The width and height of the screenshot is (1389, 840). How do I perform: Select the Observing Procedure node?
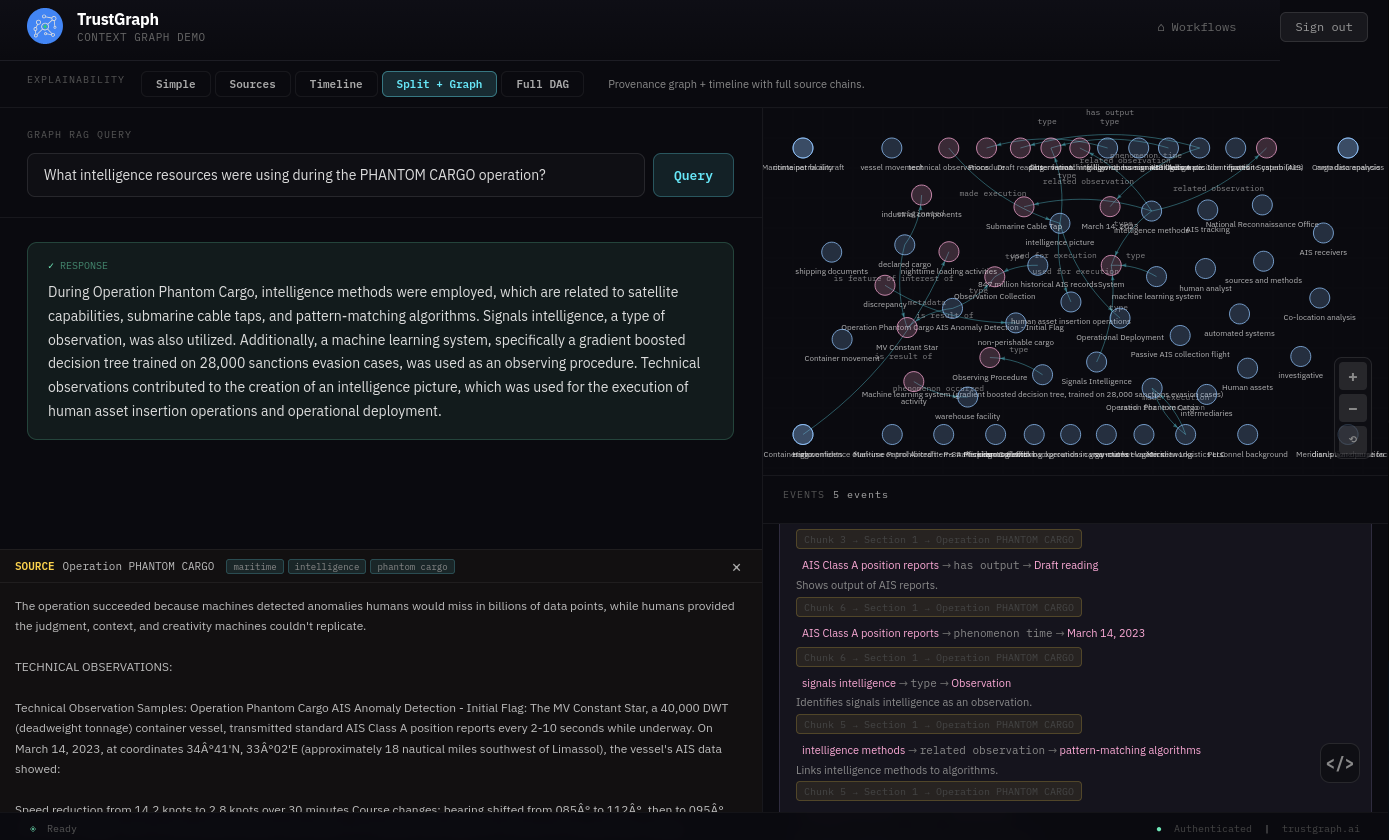coord(990,358)
